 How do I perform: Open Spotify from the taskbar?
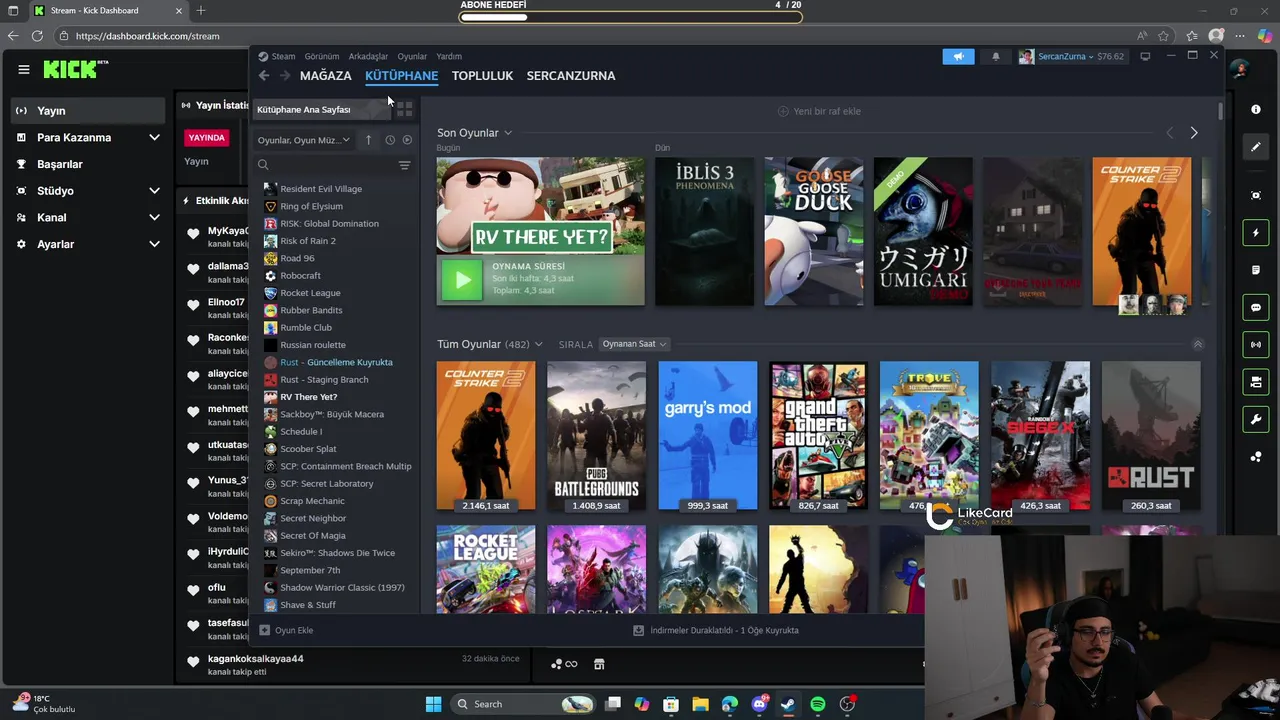(817, 704)
